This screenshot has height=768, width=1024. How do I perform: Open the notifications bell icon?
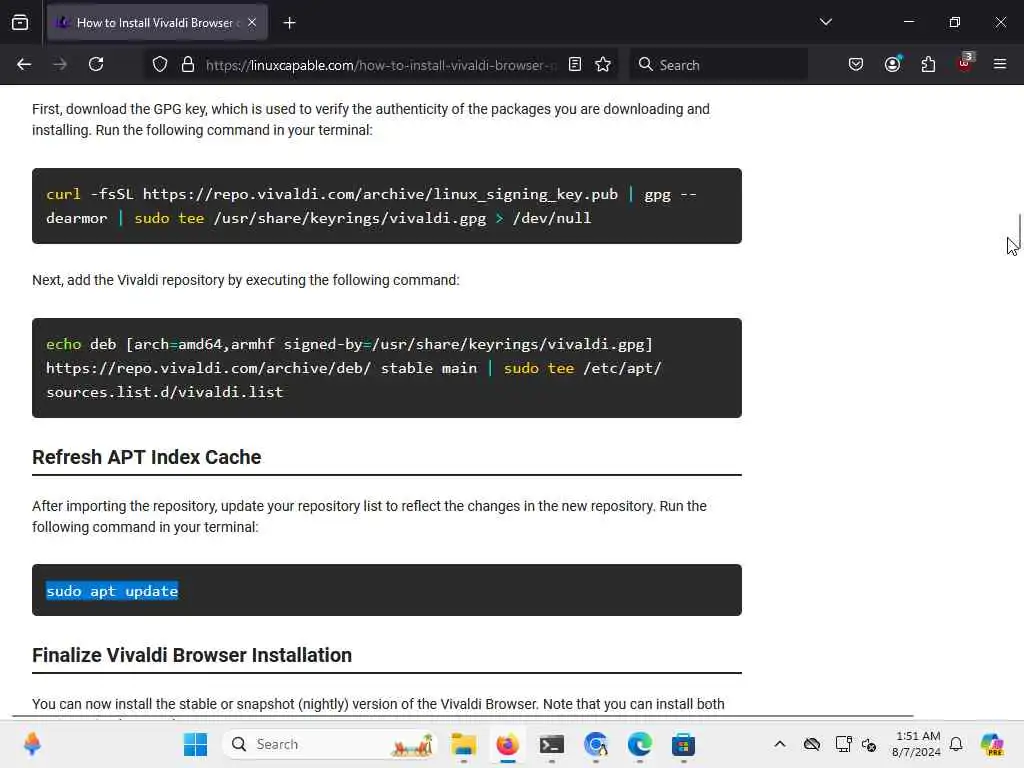coord(956,744)
